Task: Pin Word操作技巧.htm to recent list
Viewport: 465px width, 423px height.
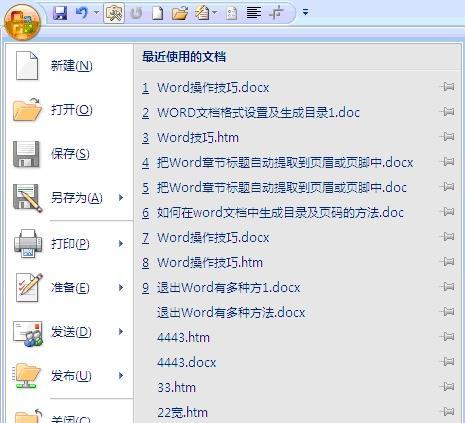Action: click(447, 262)
